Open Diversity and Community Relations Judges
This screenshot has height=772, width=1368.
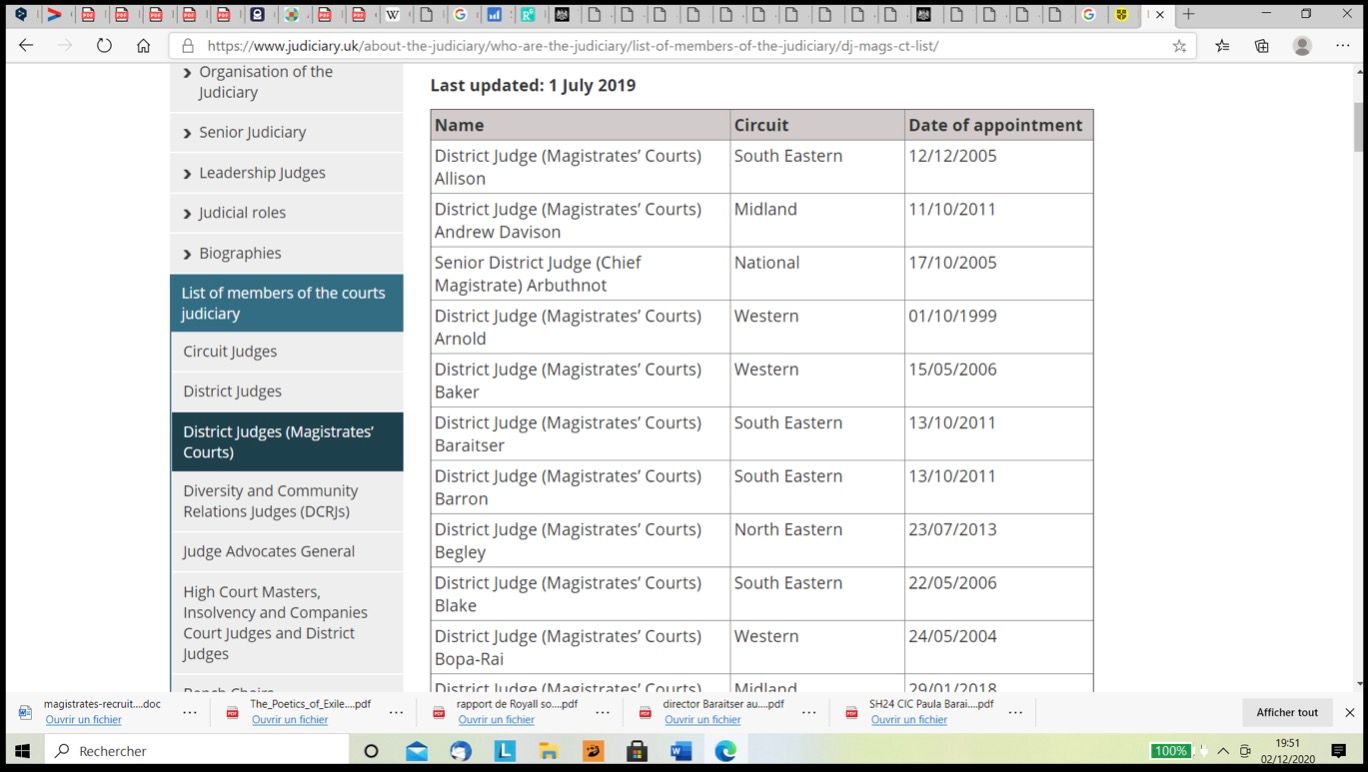tap(287, 501)
